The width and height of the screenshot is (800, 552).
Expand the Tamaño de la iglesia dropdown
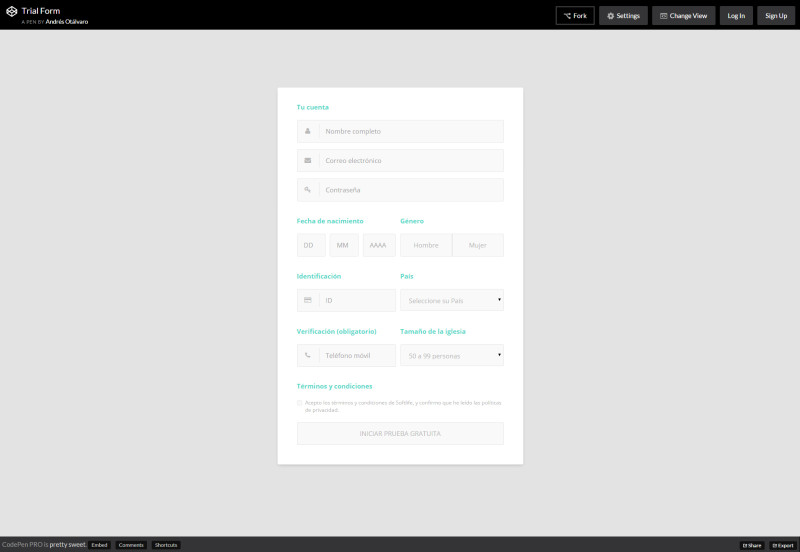pos(451,355)
